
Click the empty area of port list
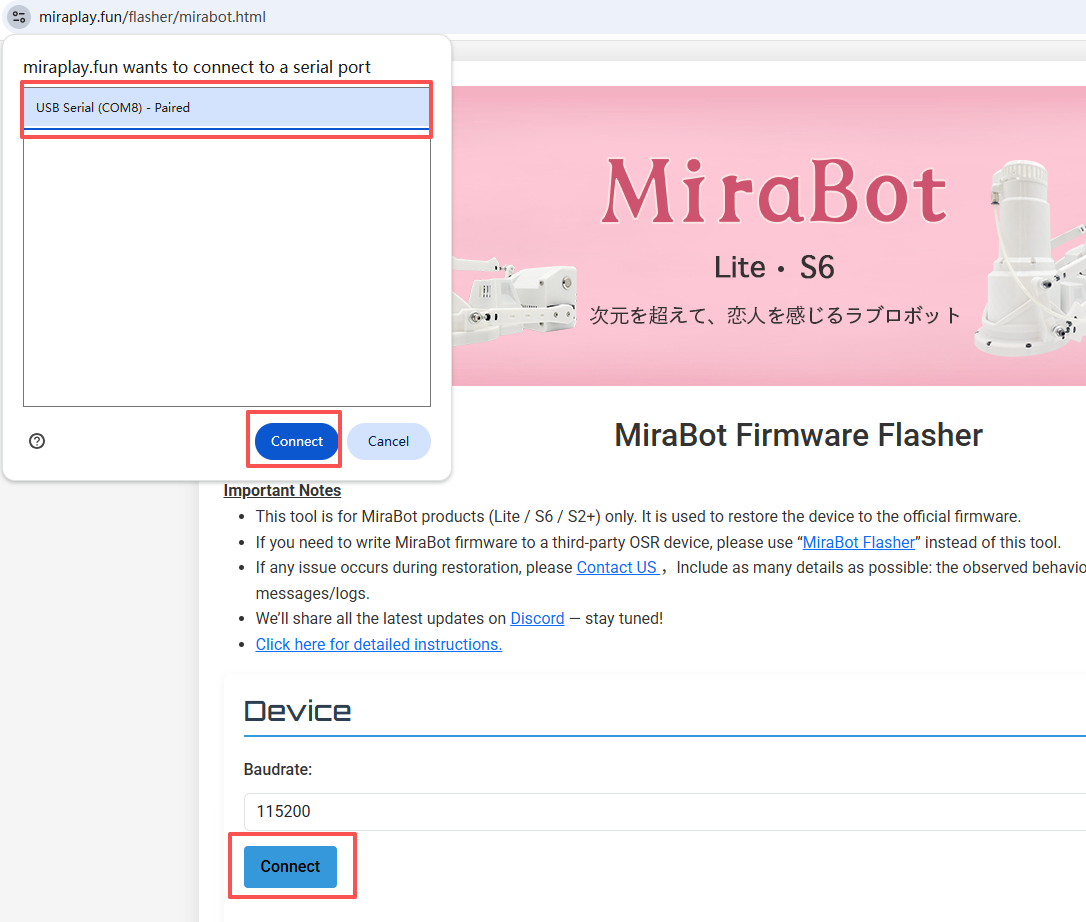(x=227, y=270)
